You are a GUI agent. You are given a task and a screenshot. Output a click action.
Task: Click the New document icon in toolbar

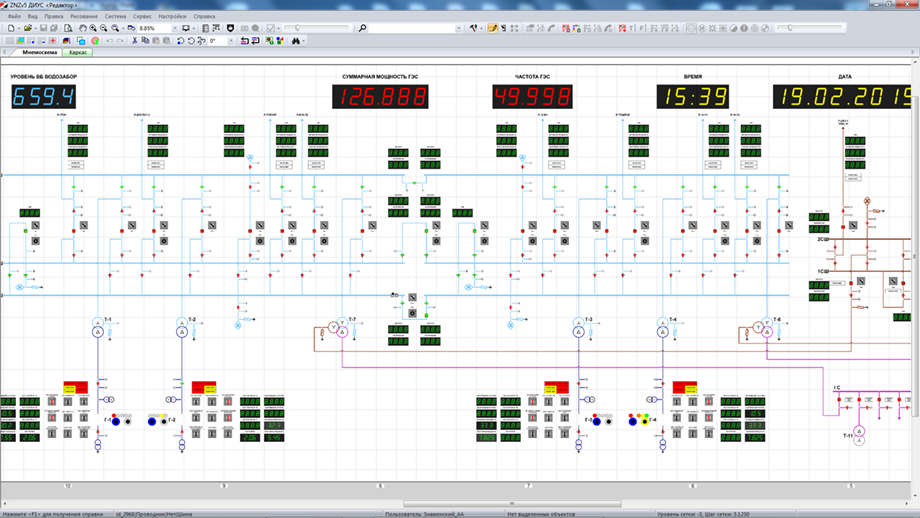click(x=11, y=28)
